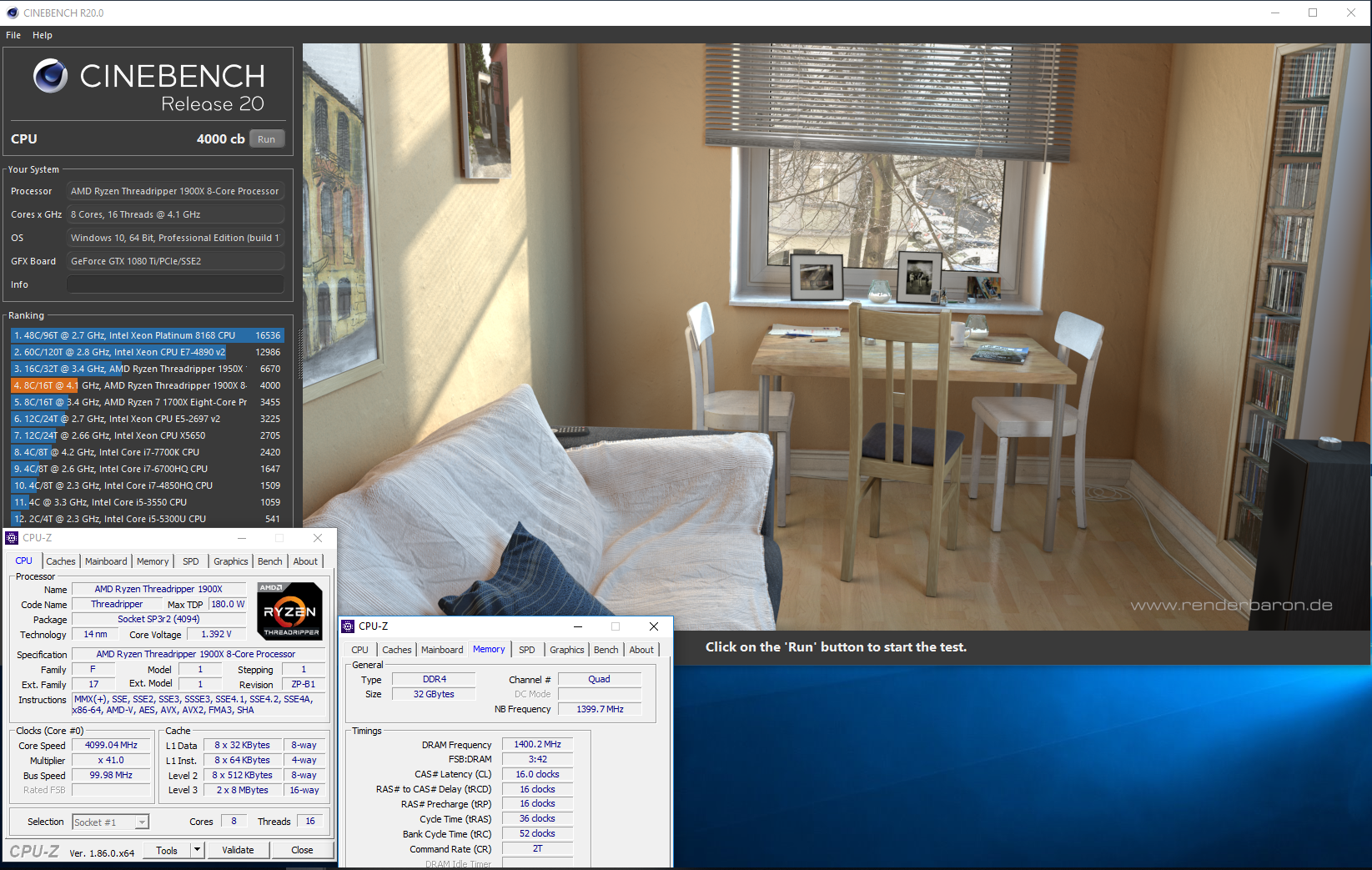Switch to Graphics tab in CPU-Z CPU window
The width and height of the screenshot is (1372, 870).
231,561
